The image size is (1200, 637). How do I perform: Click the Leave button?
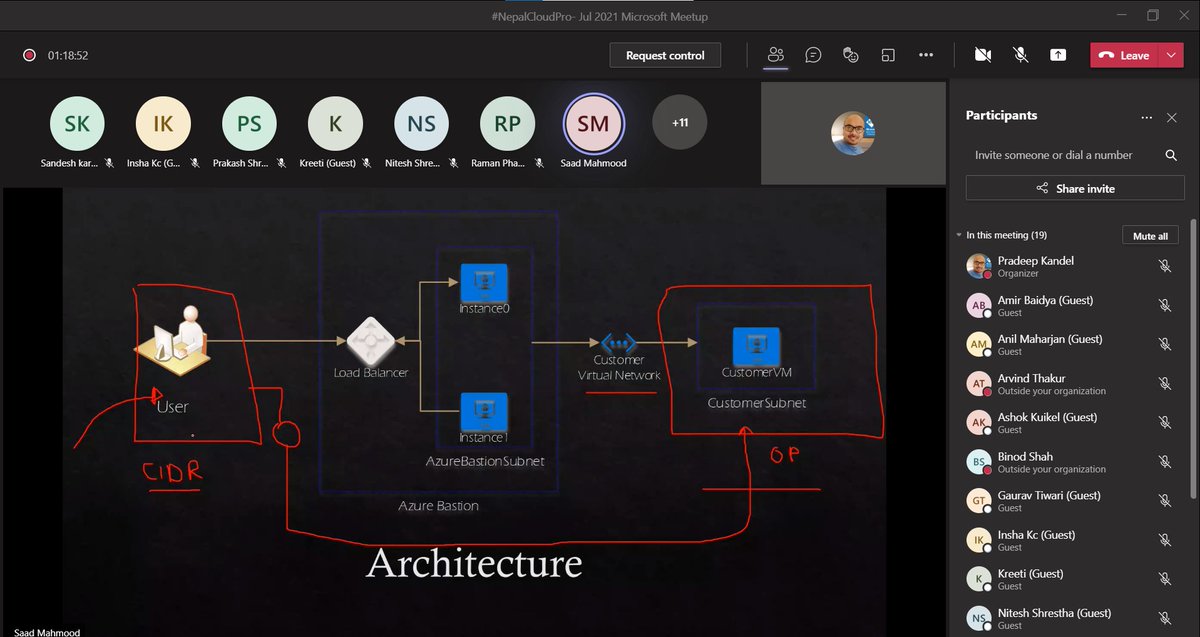[x=1124, y=55]
